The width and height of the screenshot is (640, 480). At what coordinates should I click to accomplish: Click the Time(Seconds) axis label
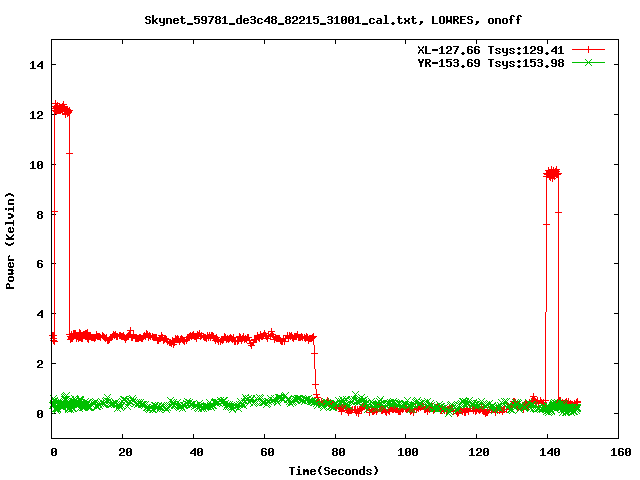pyautogui.click(x=334, y=471)
